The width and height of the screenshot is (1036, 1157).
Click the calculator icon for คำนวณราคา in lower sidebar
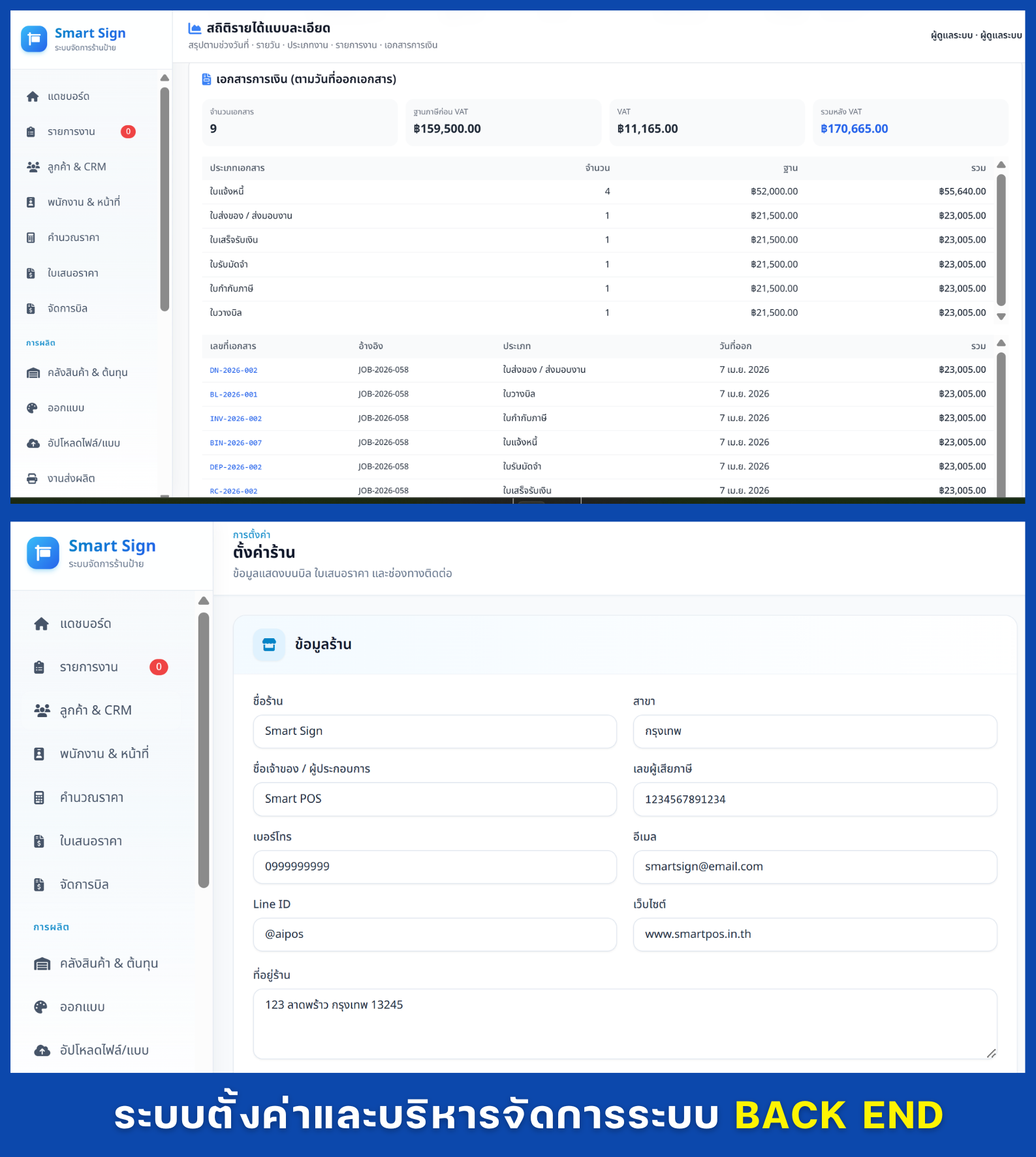39,797
